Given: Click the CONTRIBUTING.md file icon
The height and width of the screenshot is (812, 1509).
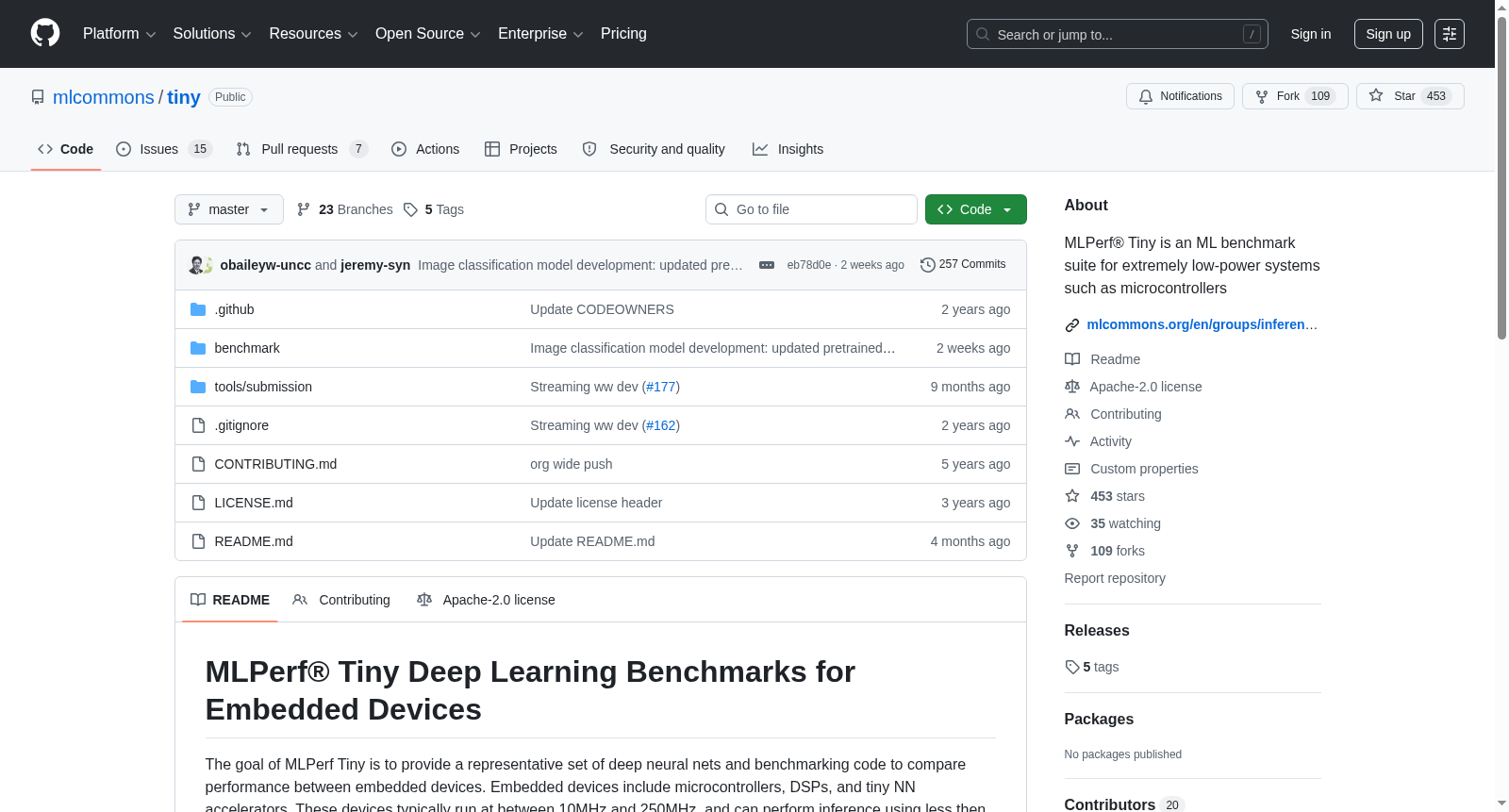Looking at the screenshot, I should pos(198,464).
